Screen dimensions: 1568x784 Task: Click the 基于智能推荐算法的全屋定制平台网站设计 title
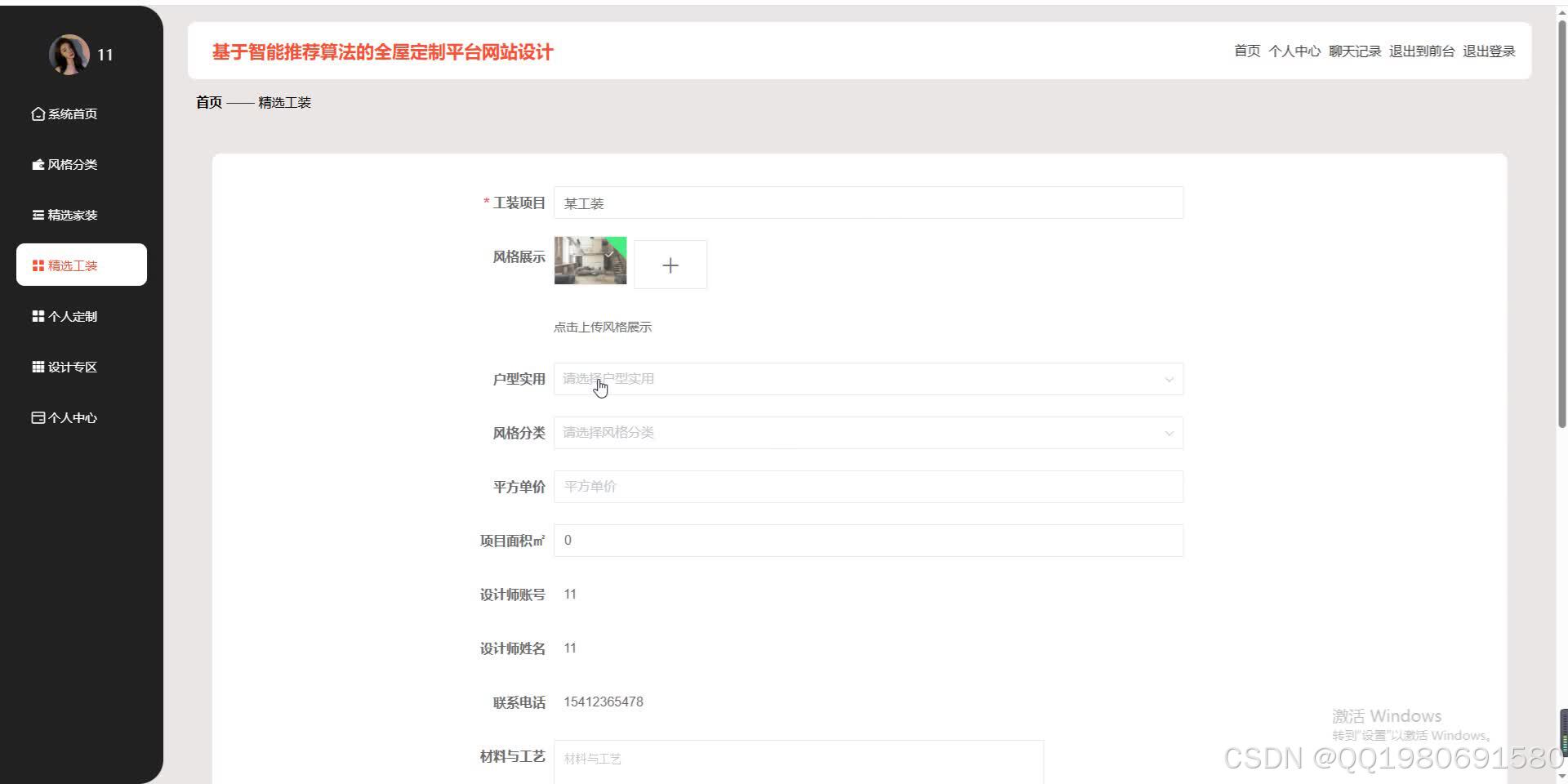tap(383, 52)
